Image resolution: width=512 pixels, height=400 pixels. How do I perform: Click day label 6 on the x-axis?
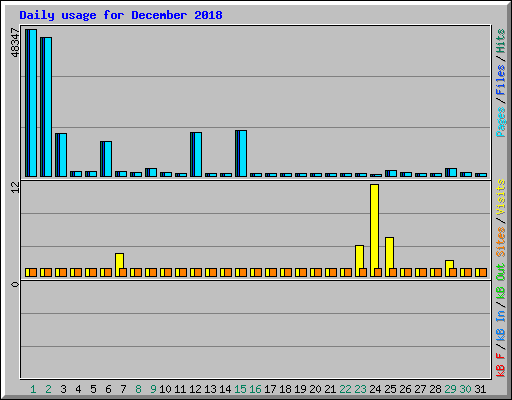(x=108, y=389)
